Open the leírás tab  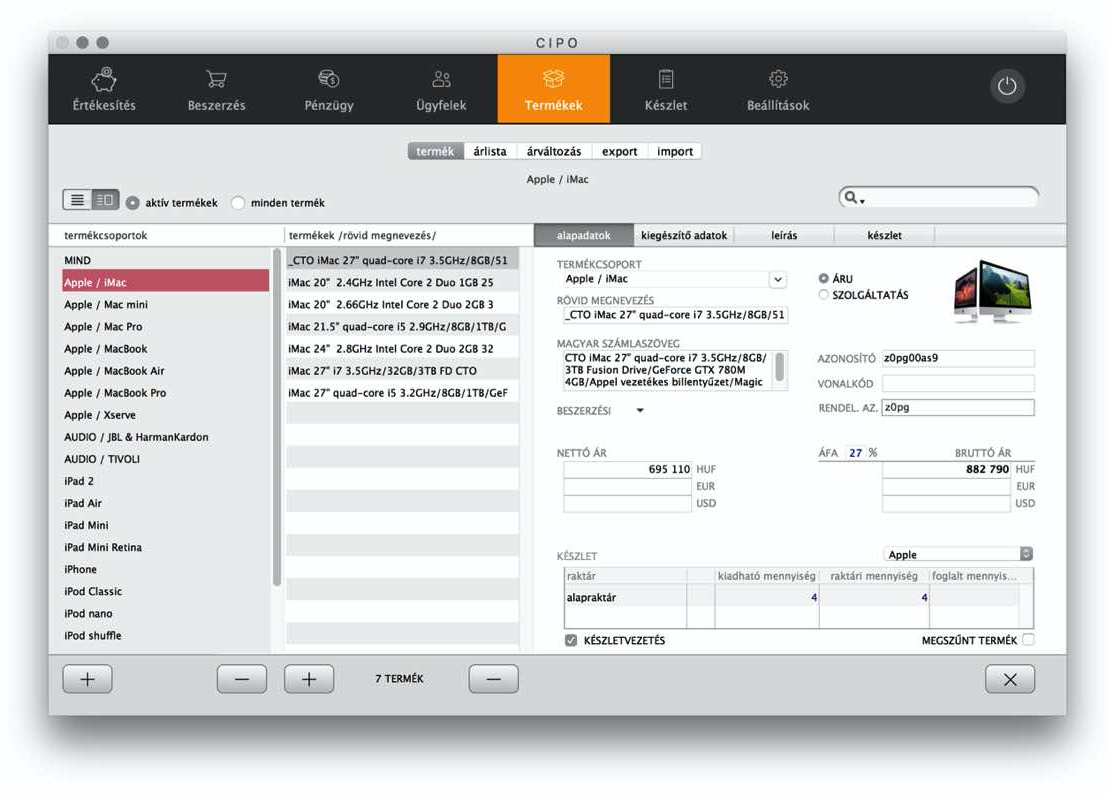[784, 235]
